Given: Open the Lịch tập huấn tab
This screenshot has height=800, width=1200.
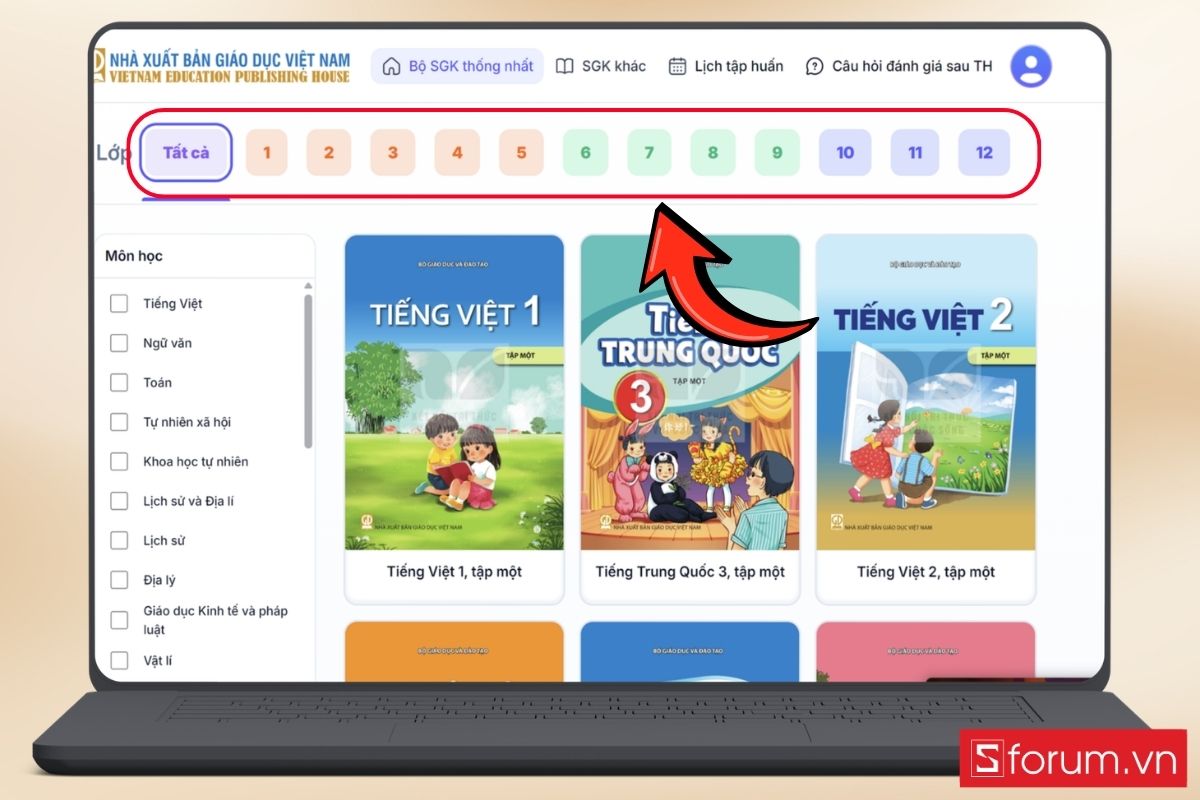Looking at the screenshot, I should click(x=725, y=66).
